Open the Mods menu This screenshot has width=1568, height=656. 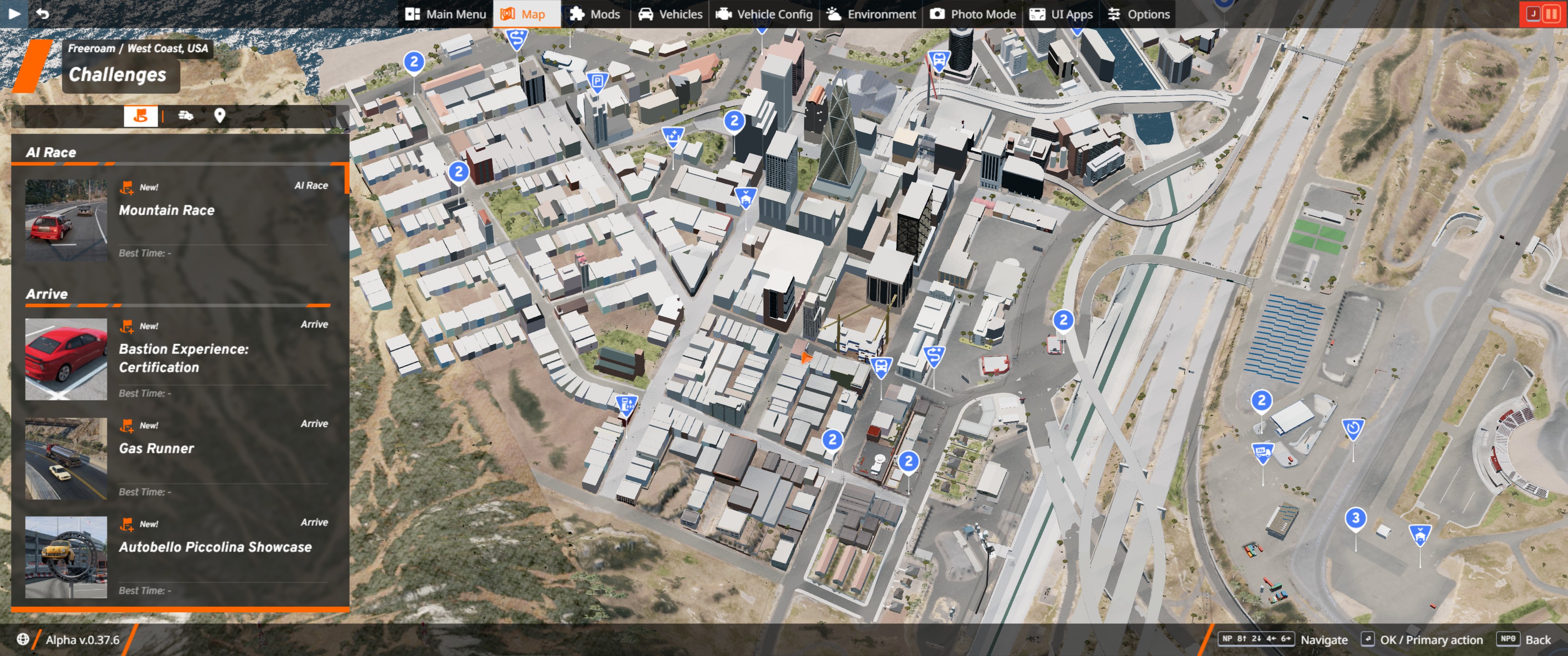(x=594, y=14)
